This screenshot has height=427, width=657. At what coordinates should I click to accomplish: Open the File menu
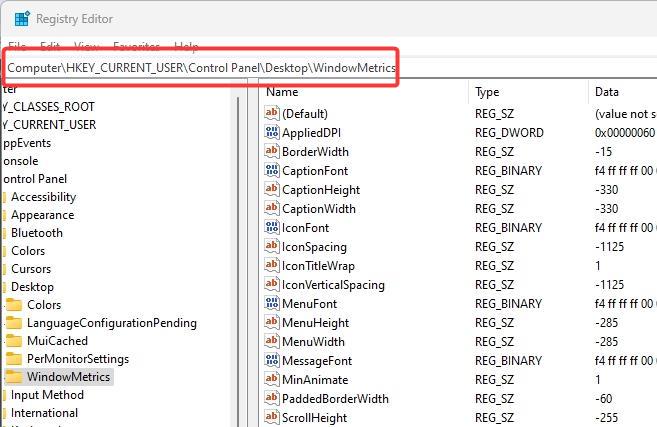click(17, 46)
